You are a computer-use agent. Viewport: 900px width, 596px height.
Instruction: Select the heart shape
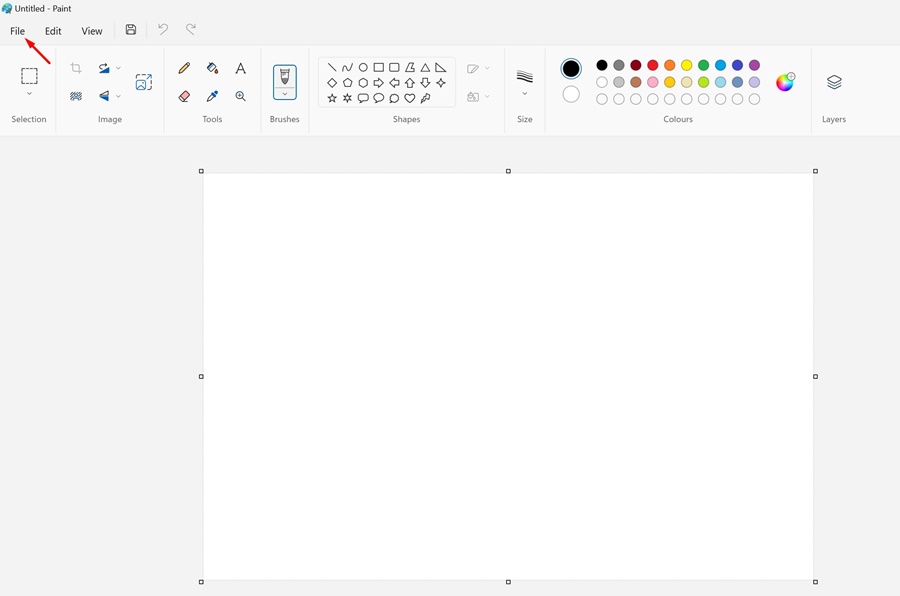410,98
